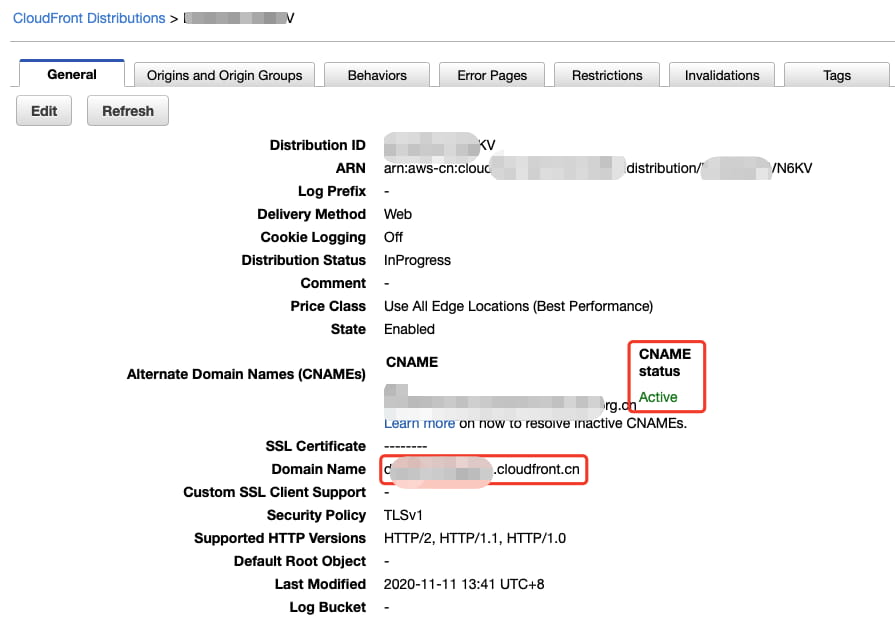Go to the Error Pages tab
The width and height of the screenshot is (895, 635).
tap(492, 75)
